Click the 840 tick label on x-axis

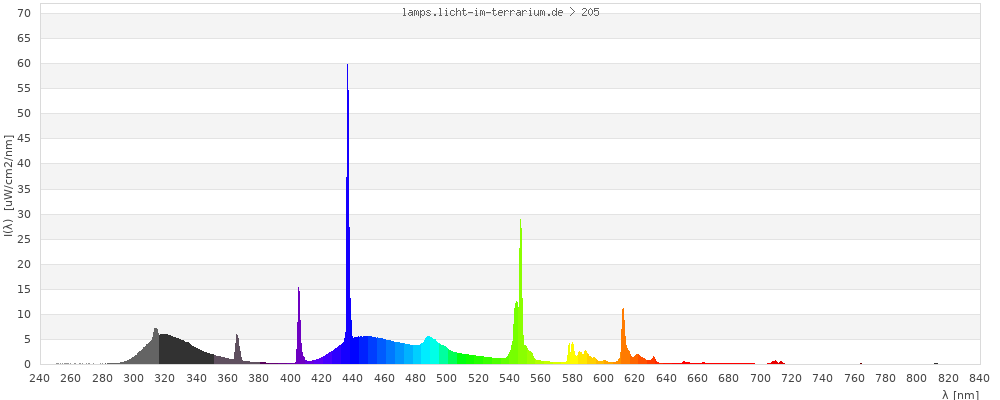(980, 378)
